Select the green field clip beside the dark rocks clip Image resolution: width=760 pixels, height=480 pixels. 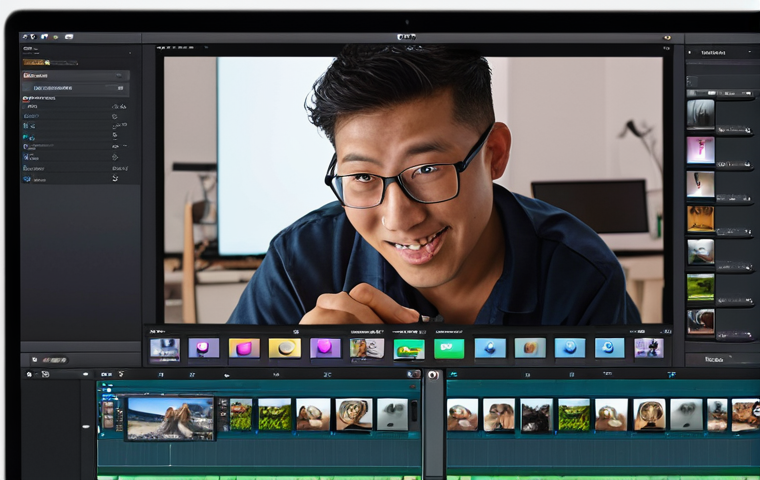[573, 415]
